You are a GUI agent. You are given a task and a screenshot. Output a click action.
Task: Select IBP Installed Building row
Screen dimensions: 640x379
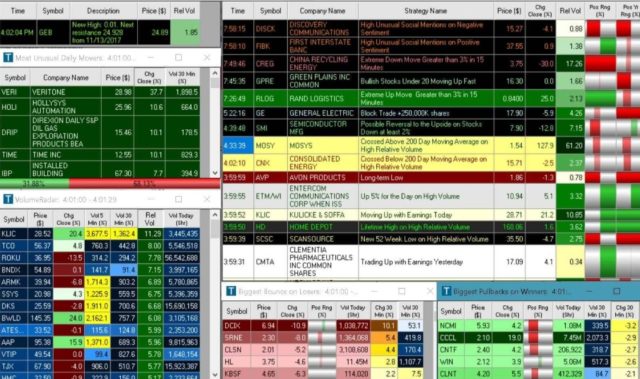tap(100, 169)
